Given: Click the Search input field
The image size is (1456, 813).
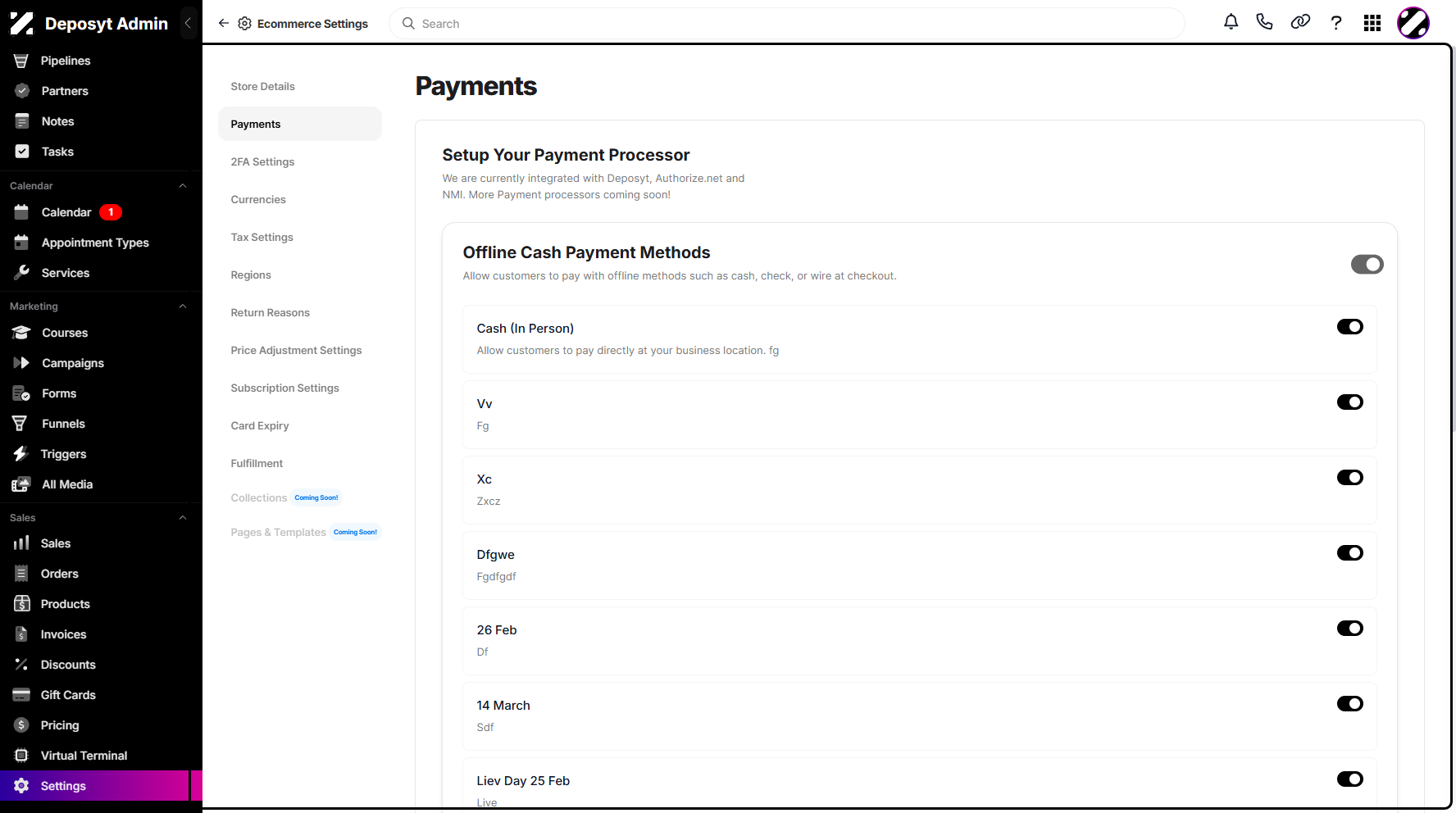Looking at the screenshot, I should pos(787,24).
